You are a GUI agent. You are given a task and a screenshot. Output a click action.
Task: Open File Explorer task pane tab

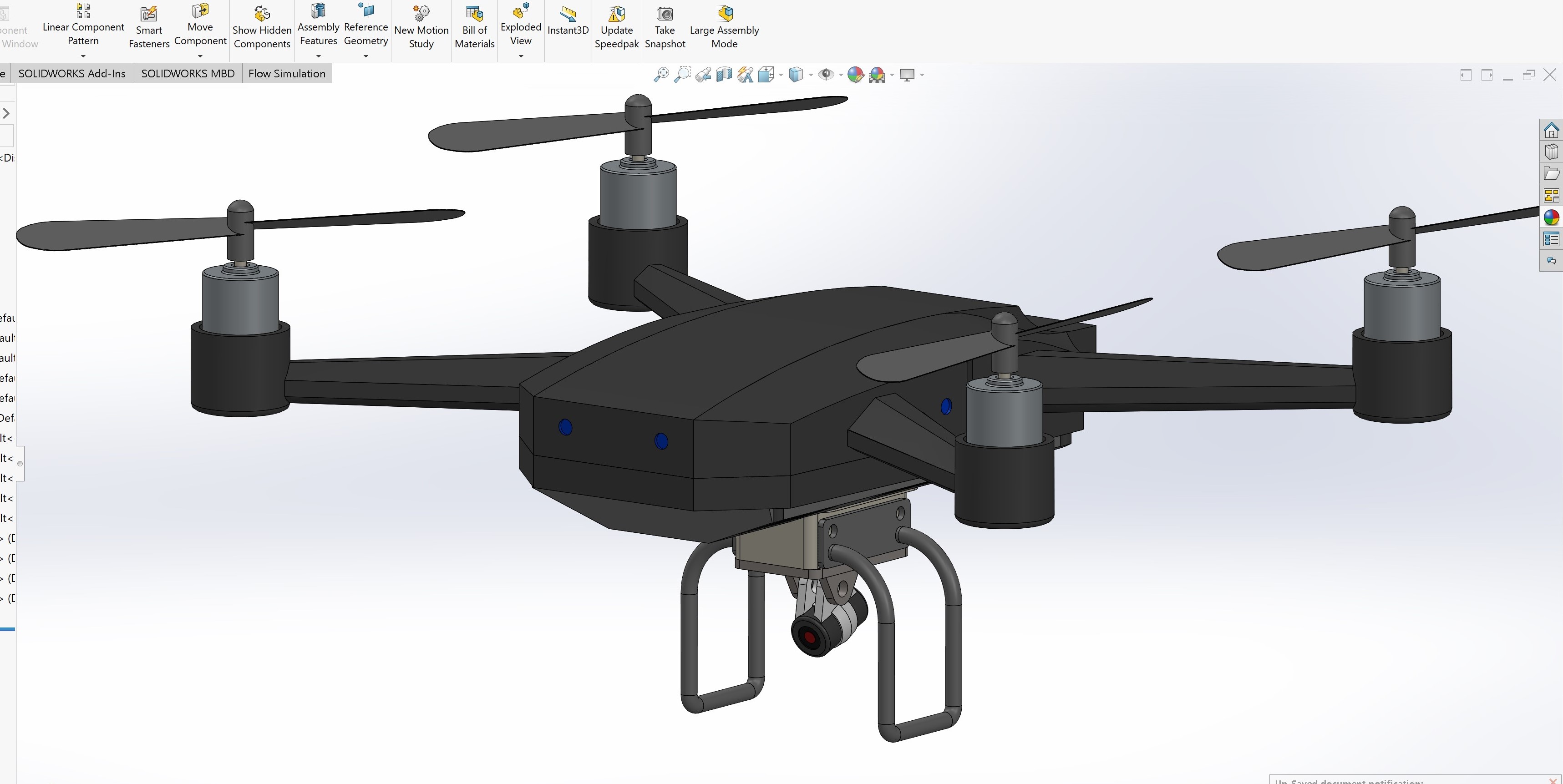pyautogui.click(x=1552, y=174)
